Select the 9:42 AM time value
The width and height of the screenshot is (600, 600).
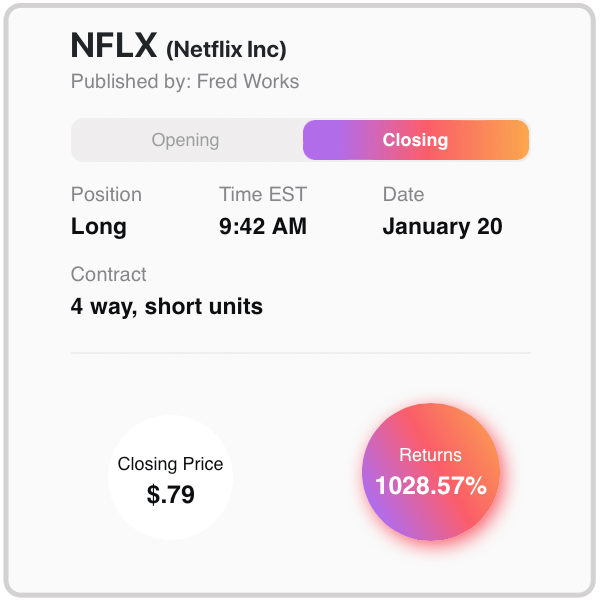click(263, 226)
